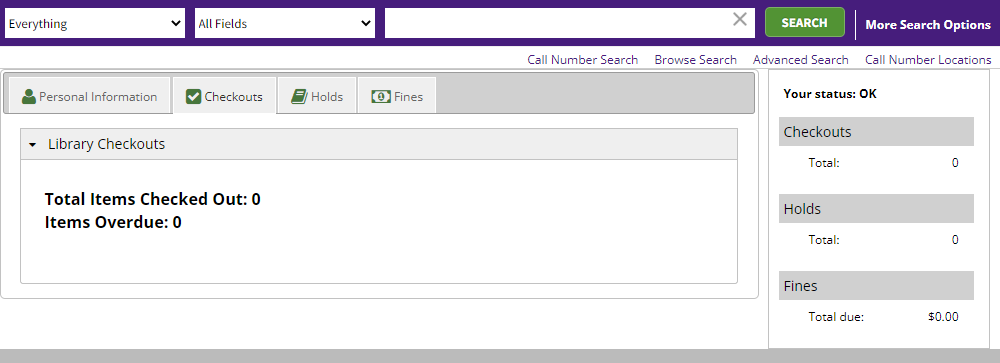Select the Total Items Checked Out: 0 text

click(x=152, y=199)
